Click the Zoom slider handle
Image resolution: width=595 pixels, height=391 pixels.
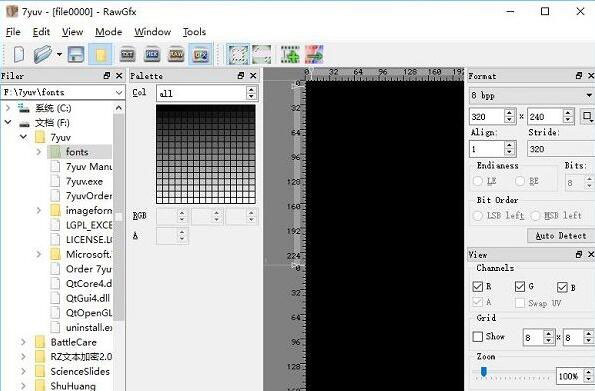pos(483,372)
